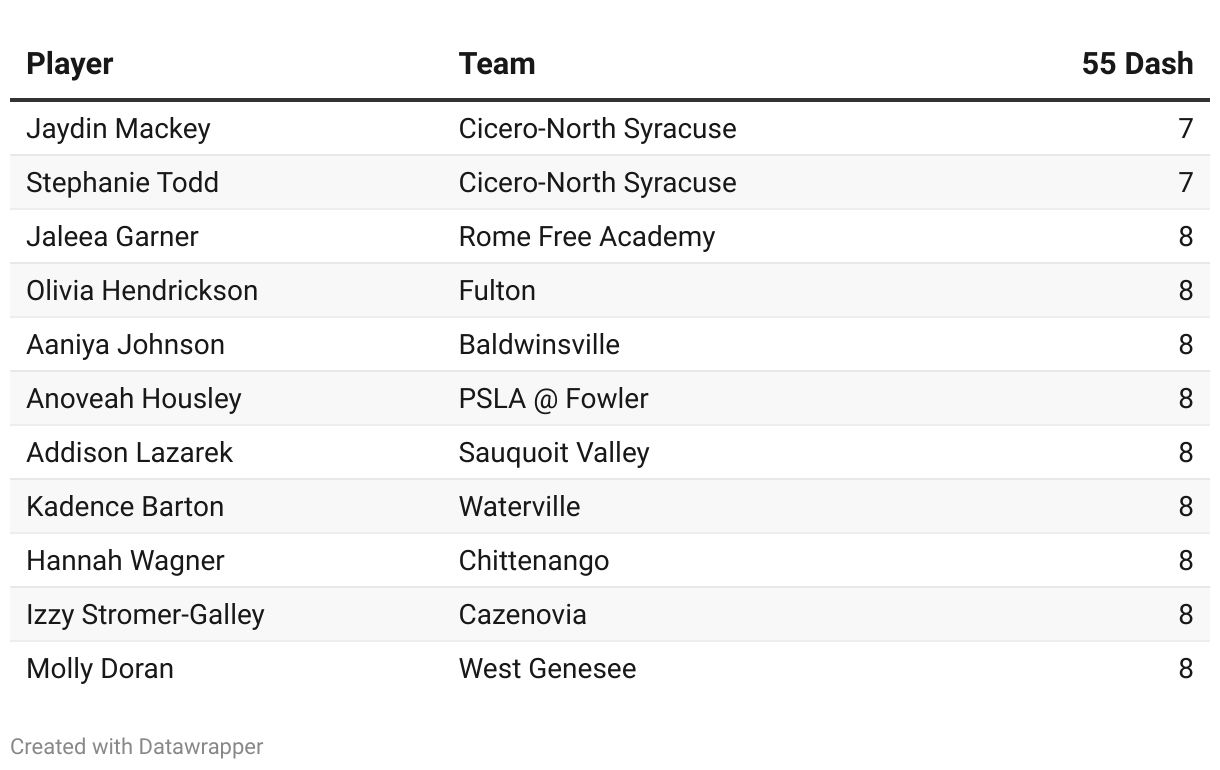Viewport: 1220px width, 770px height.
Task: Click on Hannah Wagner
Action: pyautogui.click(x=125, y=561)
